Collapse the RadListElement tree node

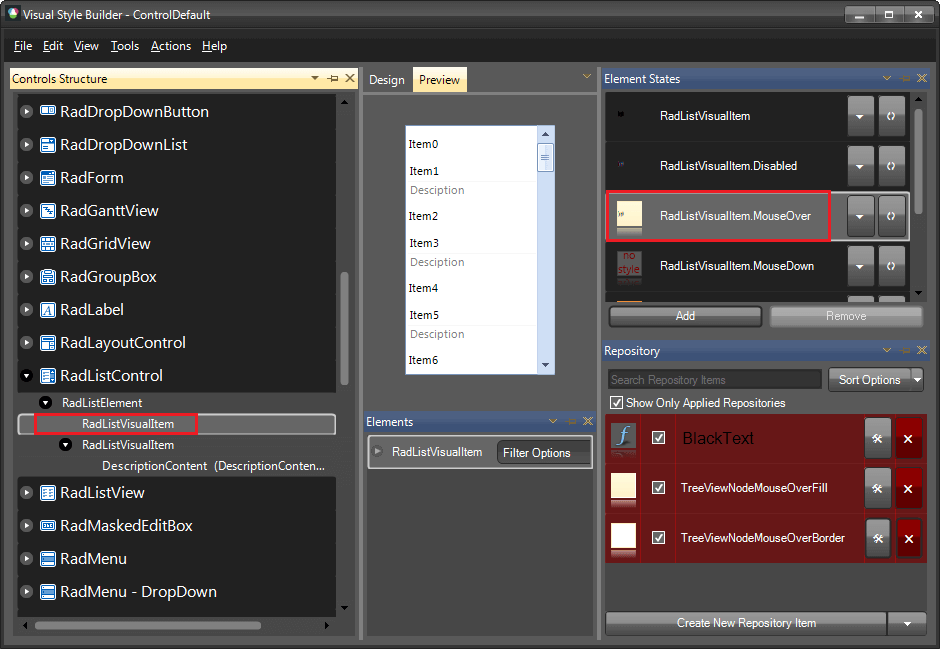coord(46,403)
